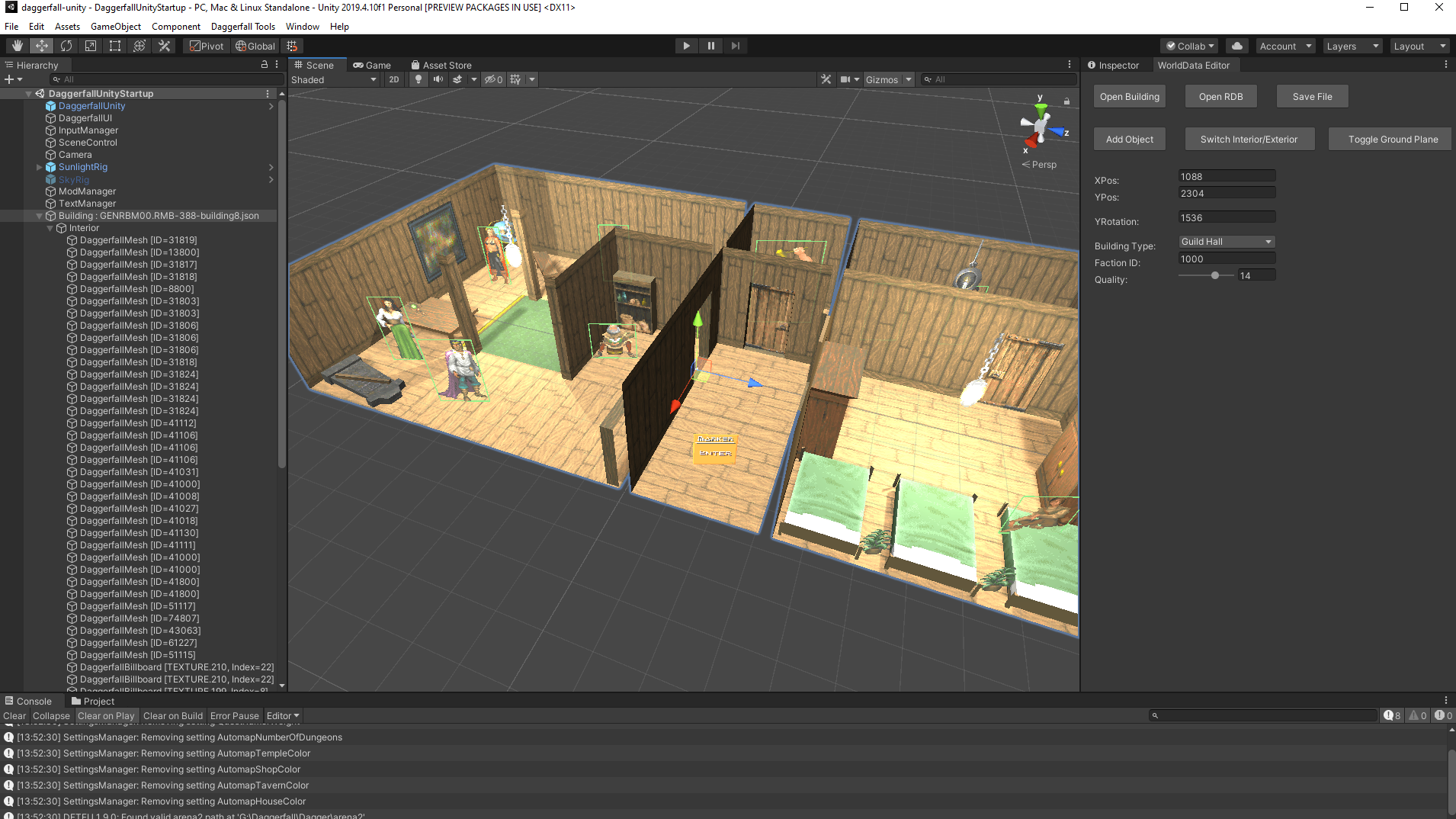Open the Building Type Guild Hall dropdown
Screen dimensions: 1456x819
[1227, 241]
